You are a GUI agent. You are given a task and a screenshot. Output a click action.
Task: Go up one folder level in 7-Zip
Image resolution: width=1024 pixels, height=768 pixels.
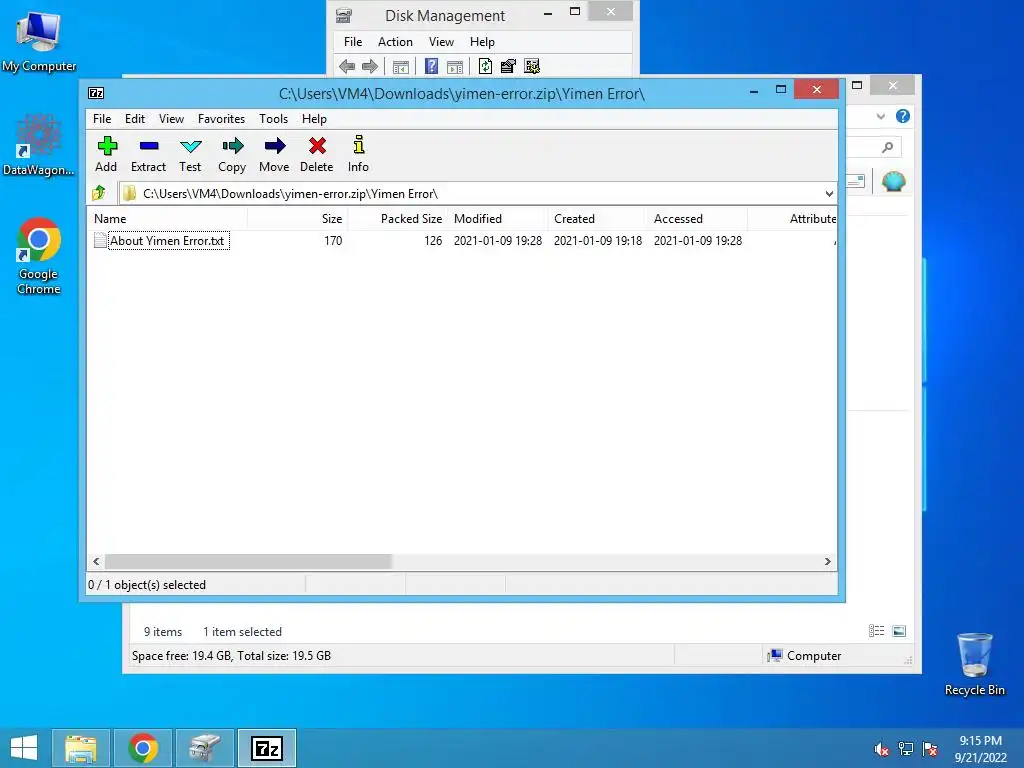(99, 193)
